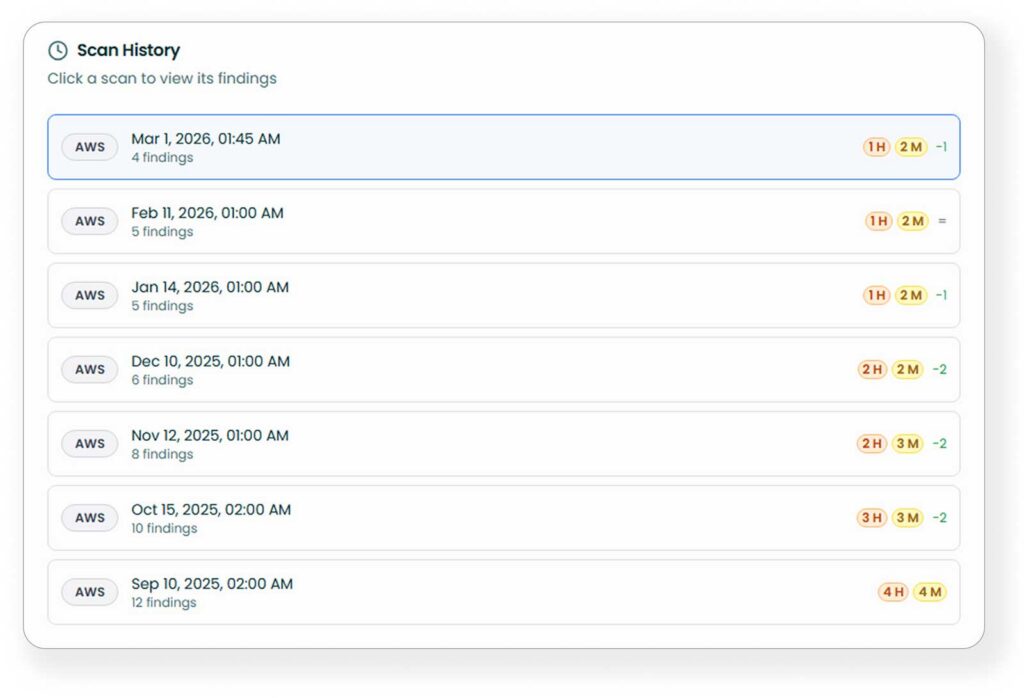Select the AWS icon on the Nov 12 scan
This screenshot has width=1024, height=698.
[x=89, y=443]
